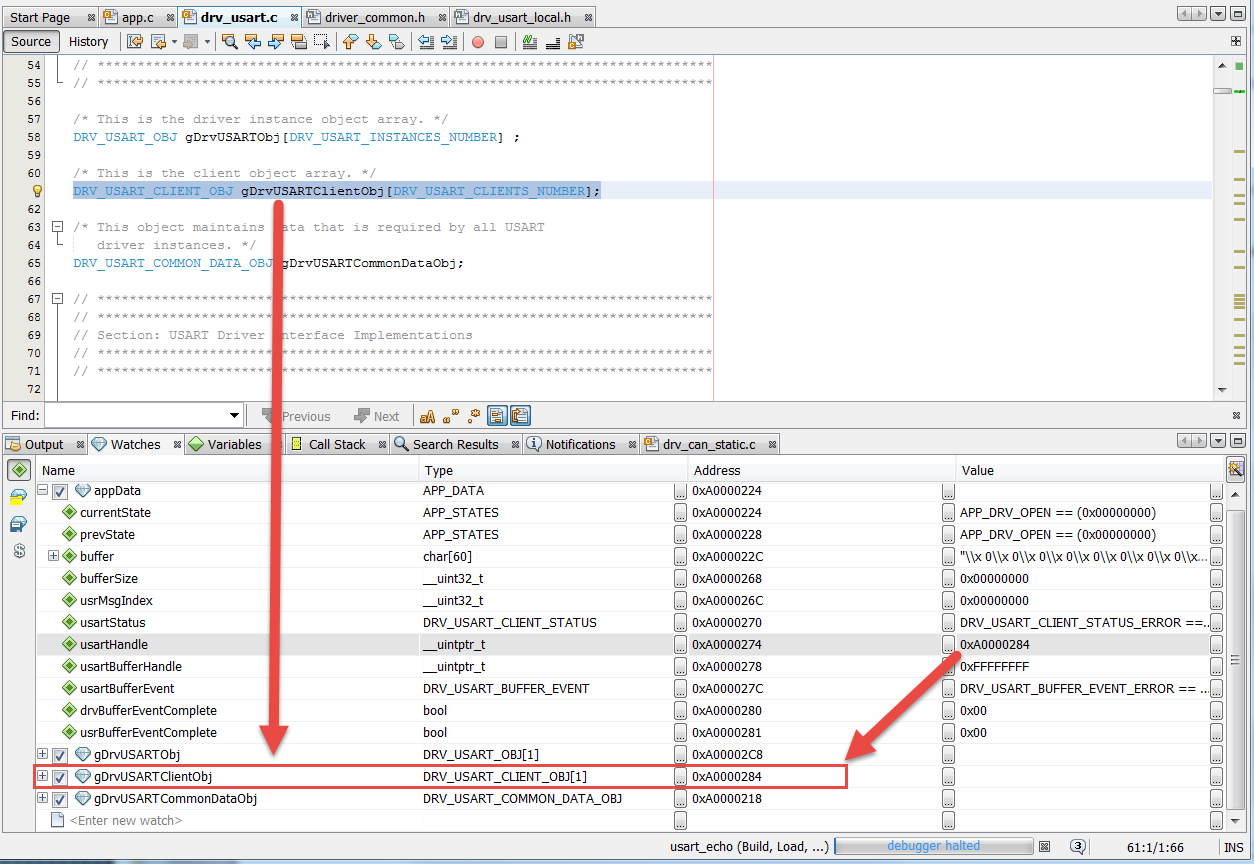1254x864 pixels.
Task: Toggle Match Case icon in Find bar
Action: click(427, 417)
